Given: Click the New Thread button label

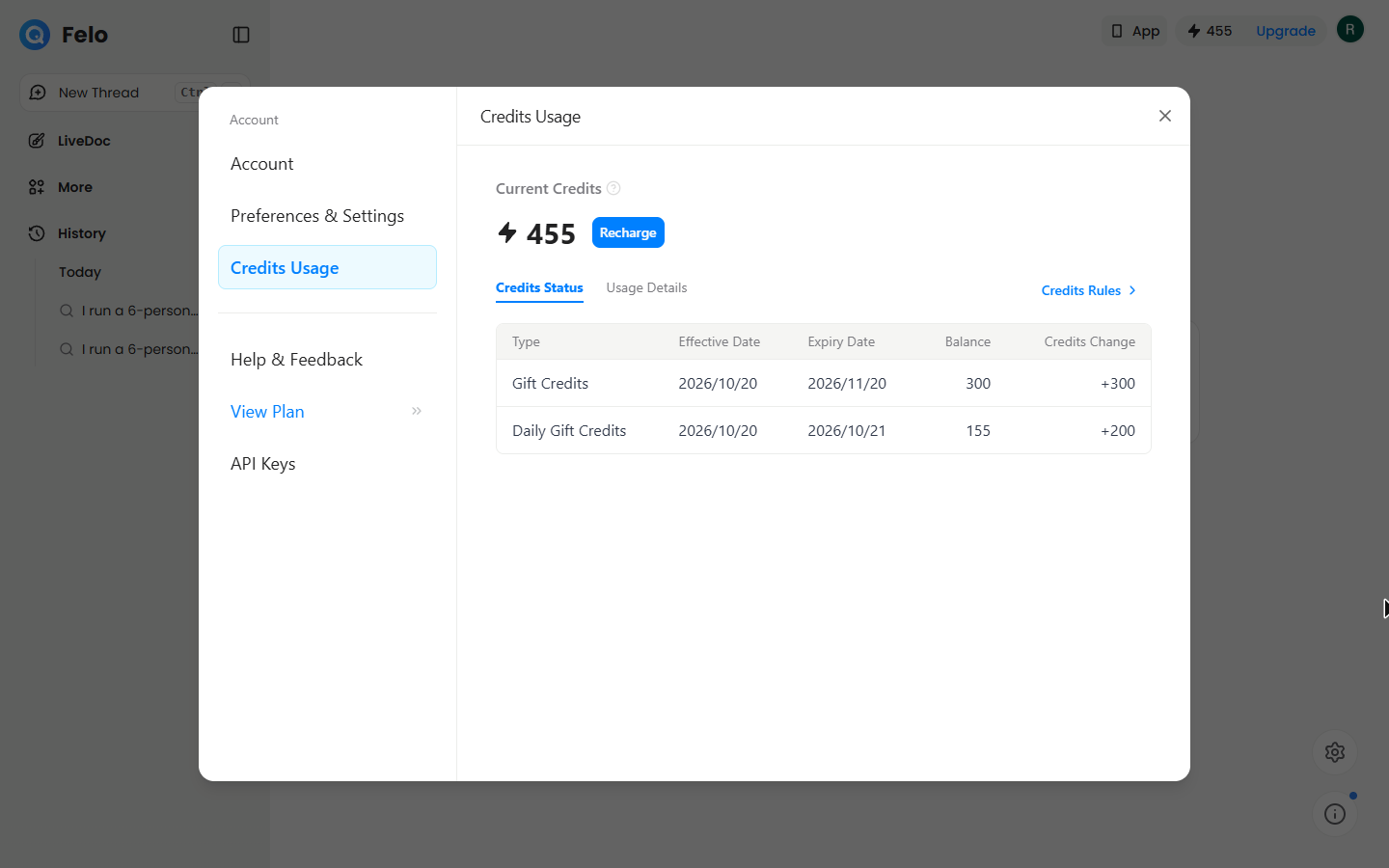Looking at the screenshot, I should point(98,93).
